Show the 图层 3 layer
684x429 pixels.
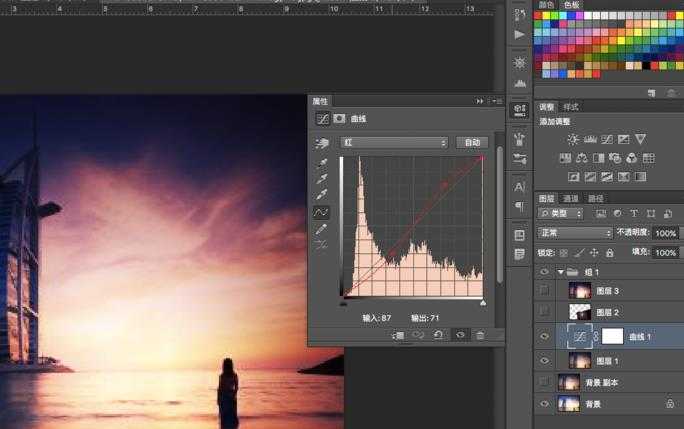point(545,290)
